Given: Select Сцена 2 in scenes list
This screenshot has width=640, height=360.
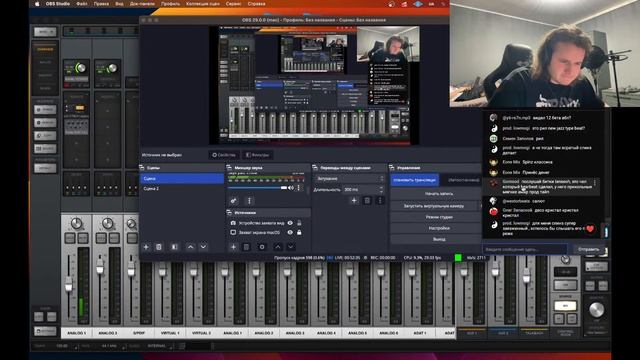Looking at the screenshot, I should pyautogui.click(x=182, y=189).
